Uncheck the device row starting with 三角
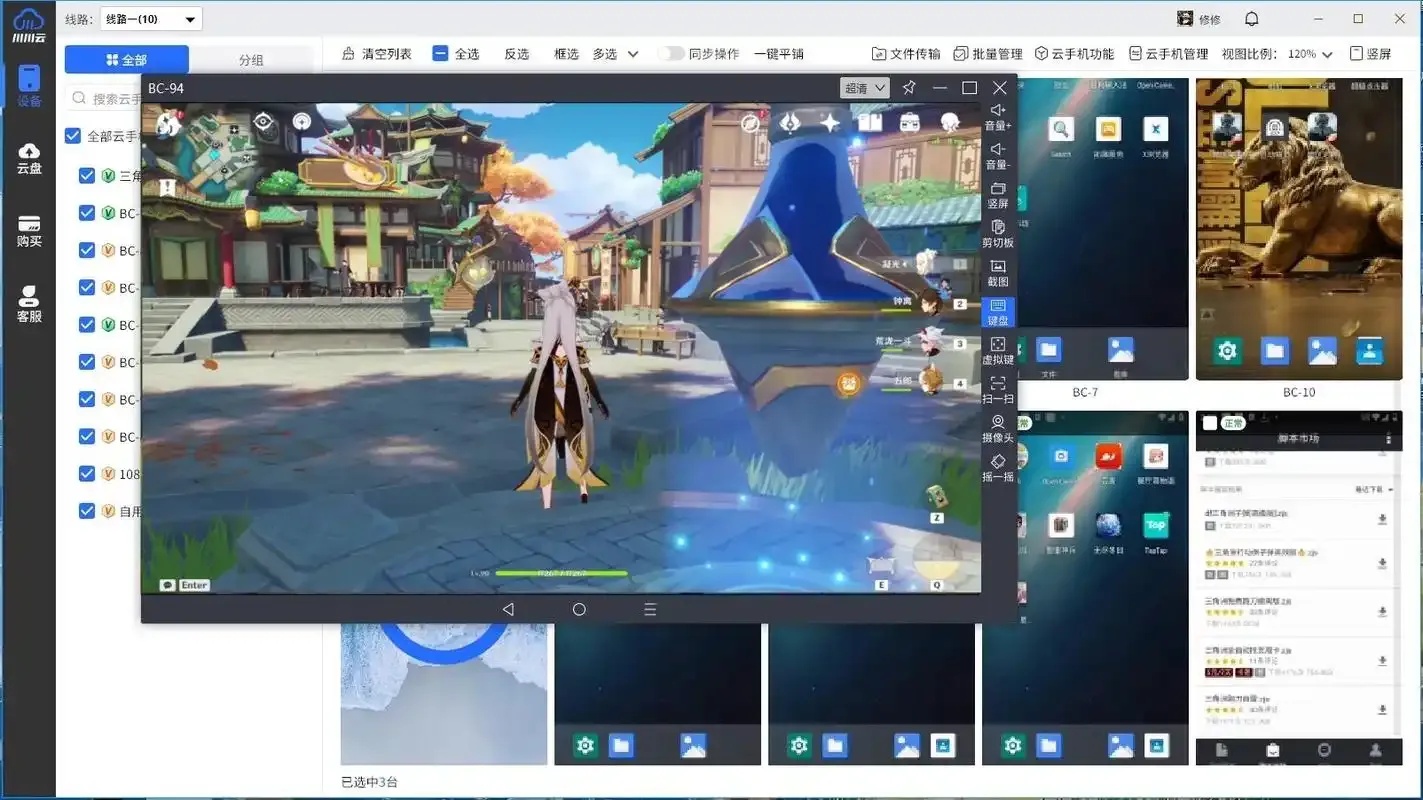 tap(87, 176)
